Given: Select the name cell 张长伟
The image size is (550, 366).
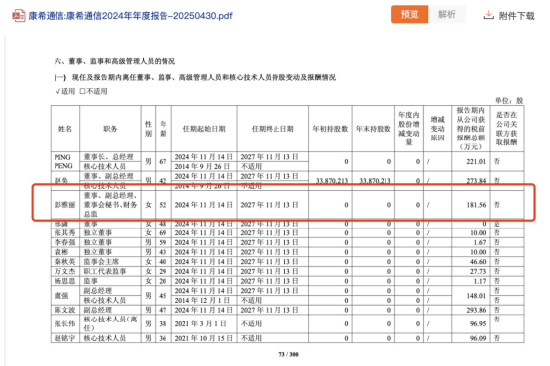Looking at the screenshot, I should pyautogui.click(x=65, y=324).
